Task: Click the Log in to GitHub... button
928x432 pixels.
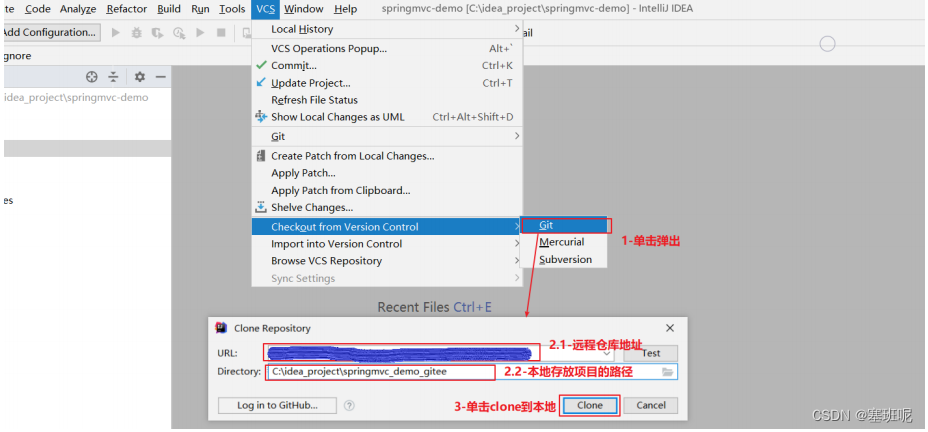Action: [278, 405]
